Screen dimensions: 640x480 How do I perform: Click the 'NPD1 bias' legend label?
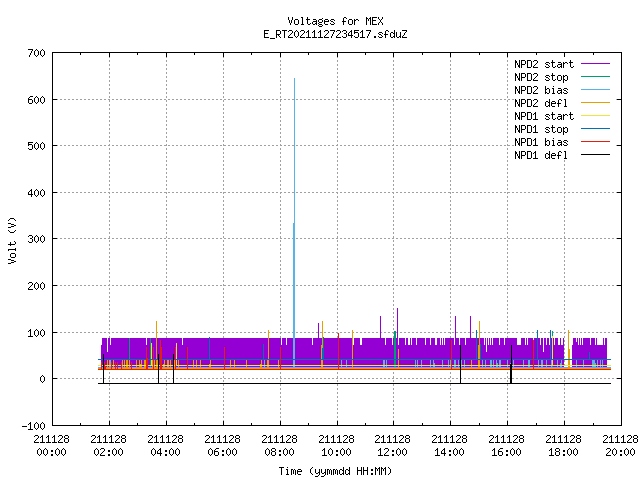[541, 142]
